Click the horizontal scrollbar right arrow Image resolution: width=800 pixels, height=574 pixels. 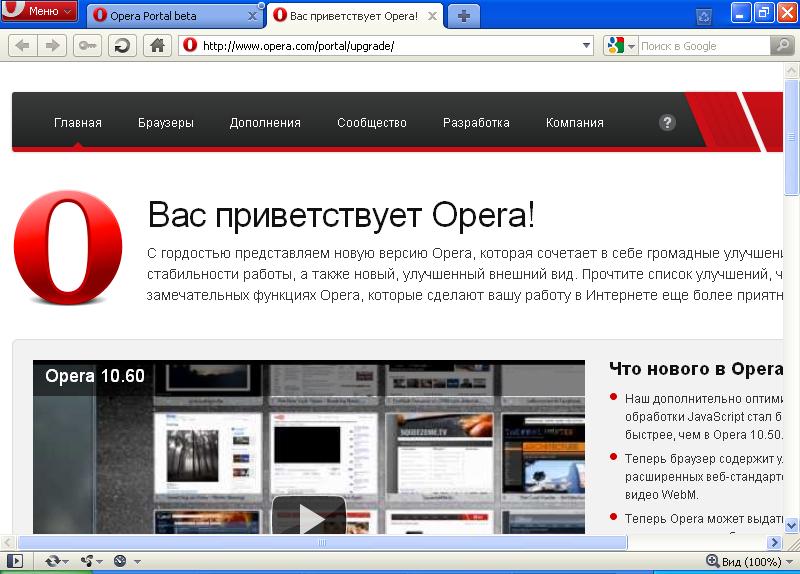point(774,542)
